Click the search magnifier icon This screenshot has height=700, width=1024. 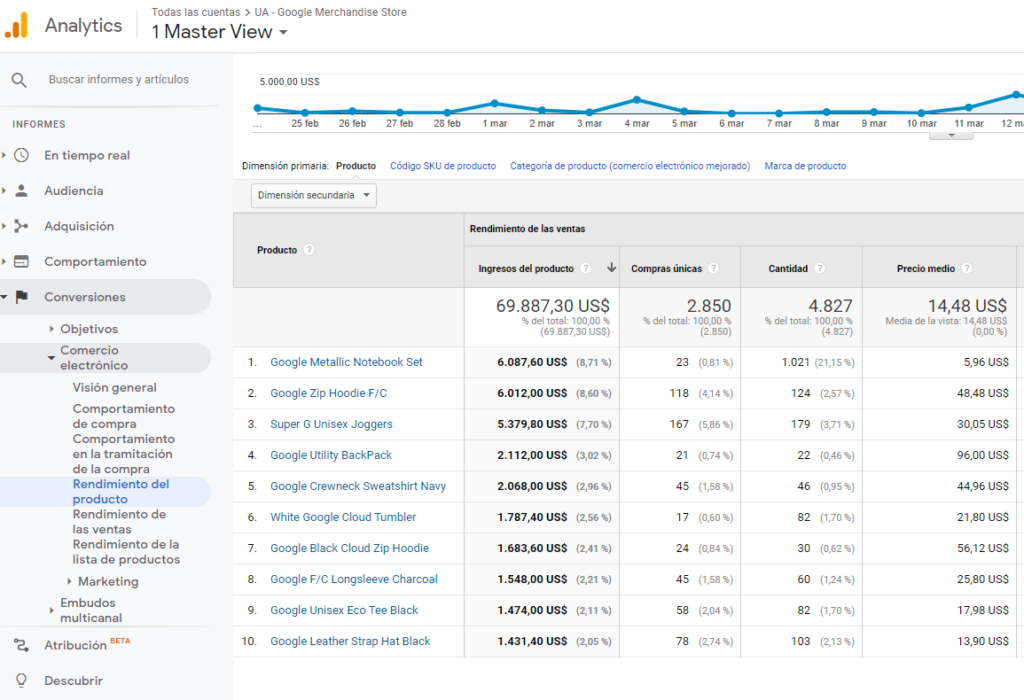coord(19,80)
